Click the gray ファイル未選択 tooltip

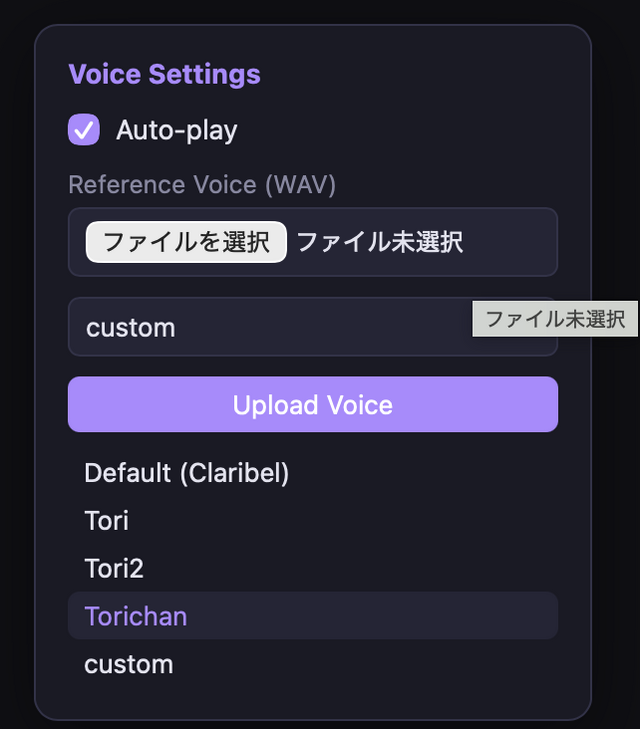pyautogui.click(x=555, y=319)
